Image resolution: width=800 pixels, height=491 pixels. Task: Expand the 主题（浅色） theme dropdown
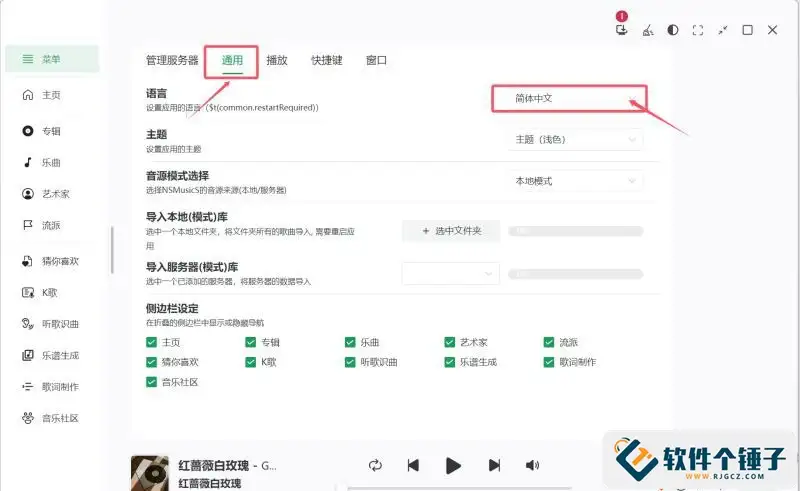coord(573,140)
